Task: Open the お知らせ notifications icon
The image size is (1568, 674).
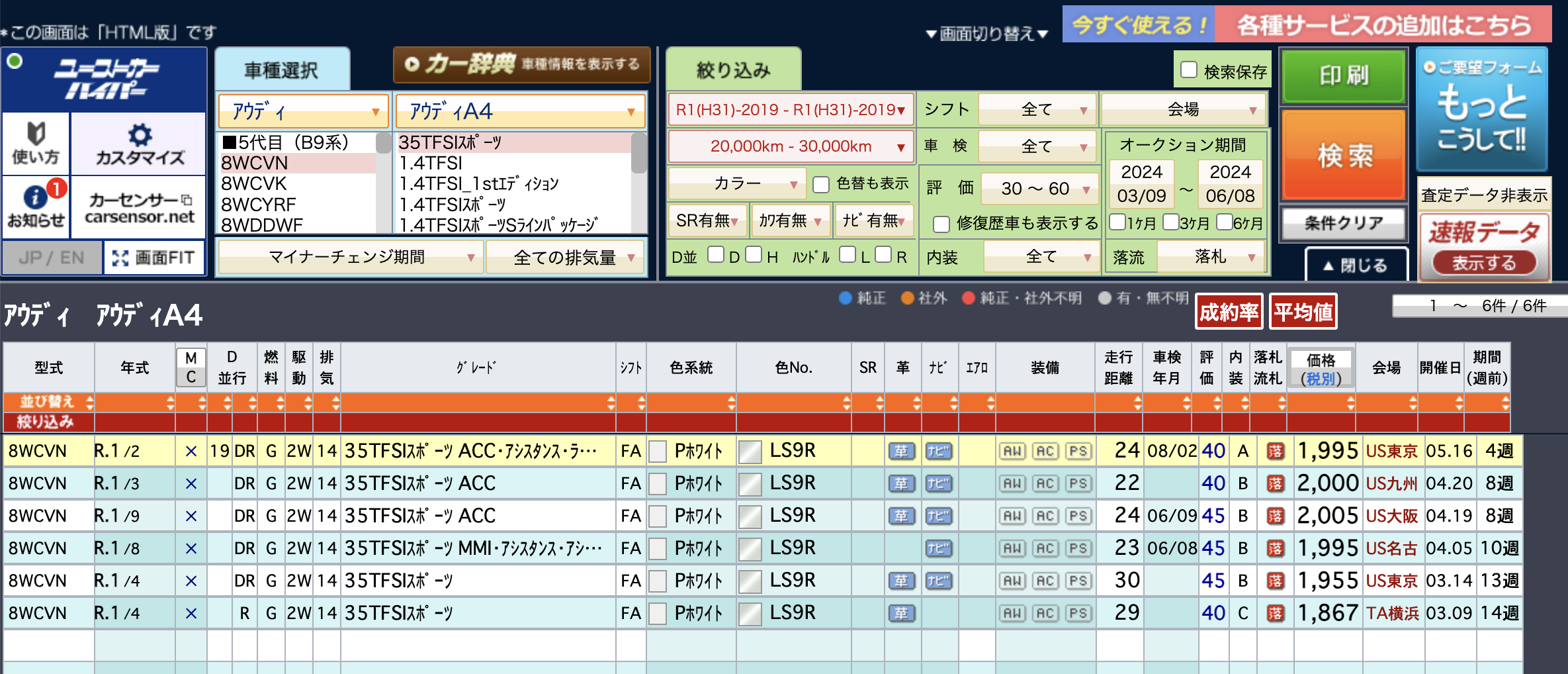Action: pos(36,207)
